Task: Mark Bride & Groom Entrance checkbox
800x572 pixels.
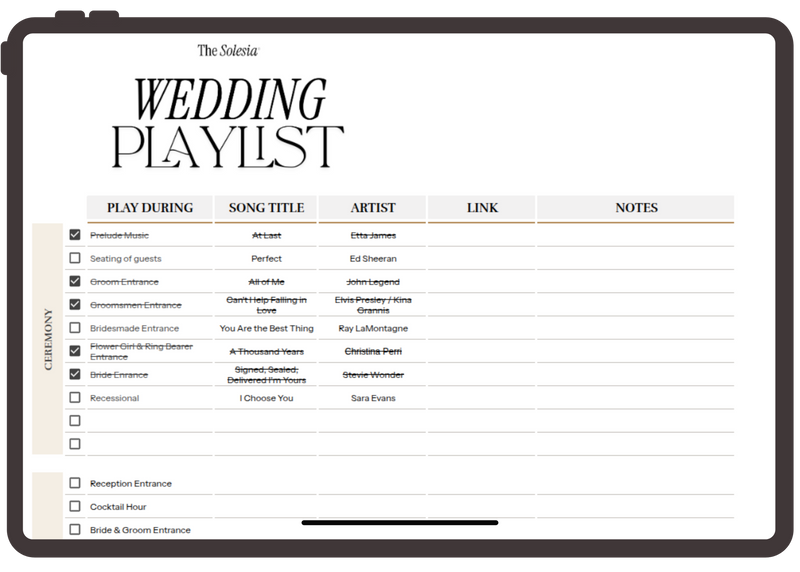Action: pyautogui.click(x=75, y=529)
